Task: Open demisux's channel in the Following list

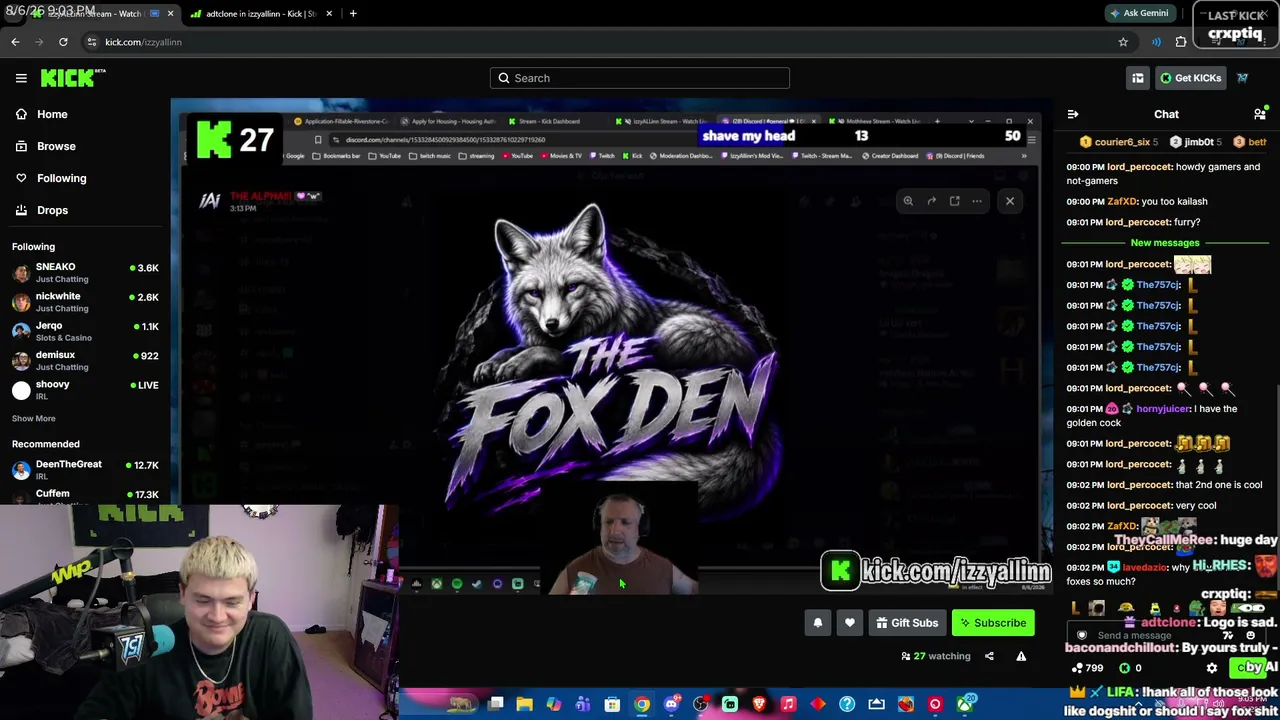Action: point(85,360)
